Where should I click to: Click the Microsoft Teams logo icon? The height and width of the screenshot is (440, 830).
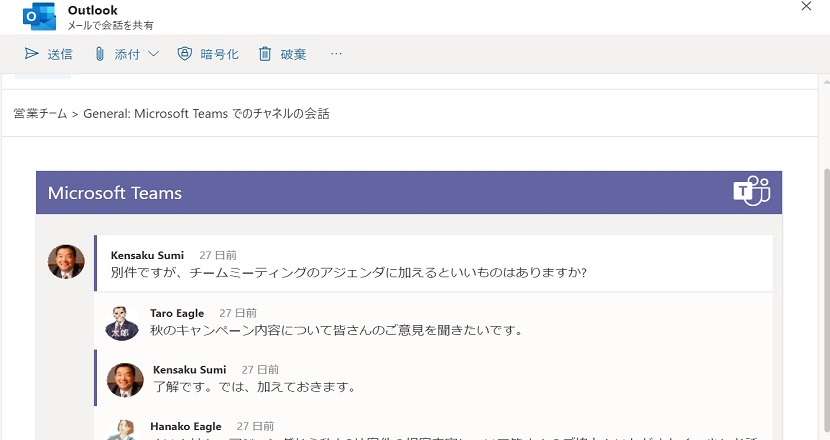(752, 191)
